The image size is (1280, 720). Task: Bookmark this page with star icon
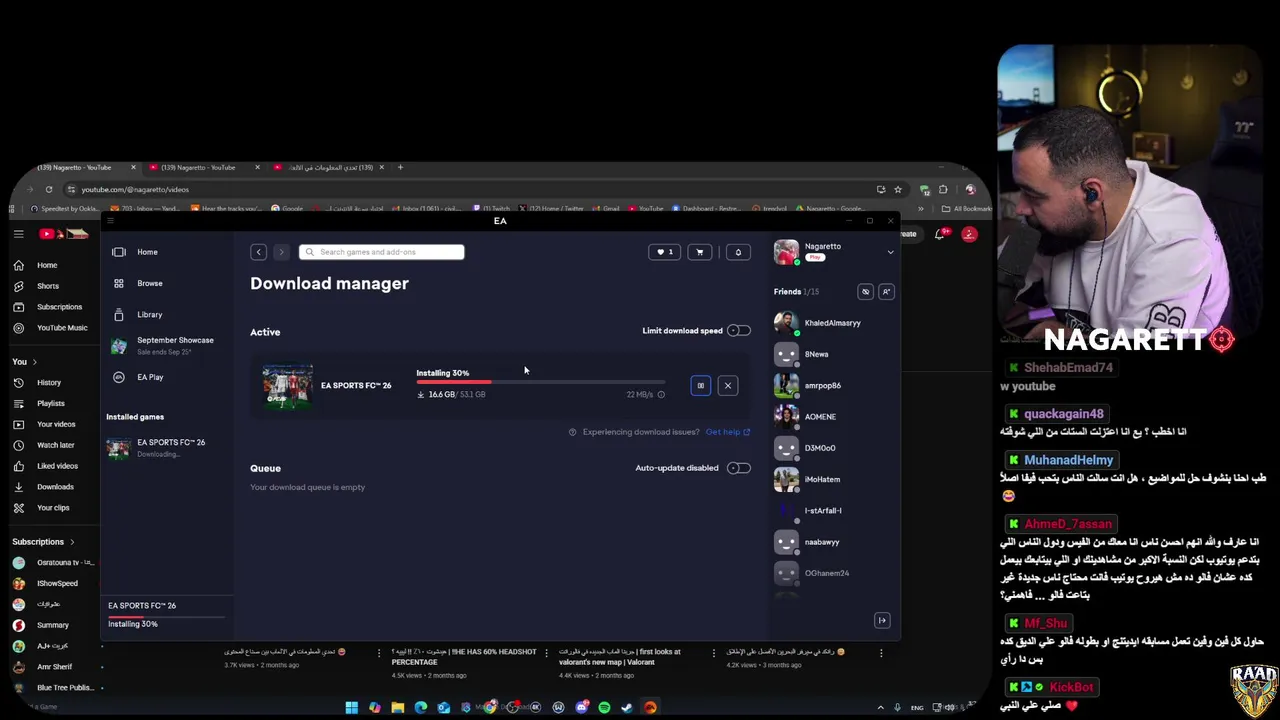coord(898,189)
